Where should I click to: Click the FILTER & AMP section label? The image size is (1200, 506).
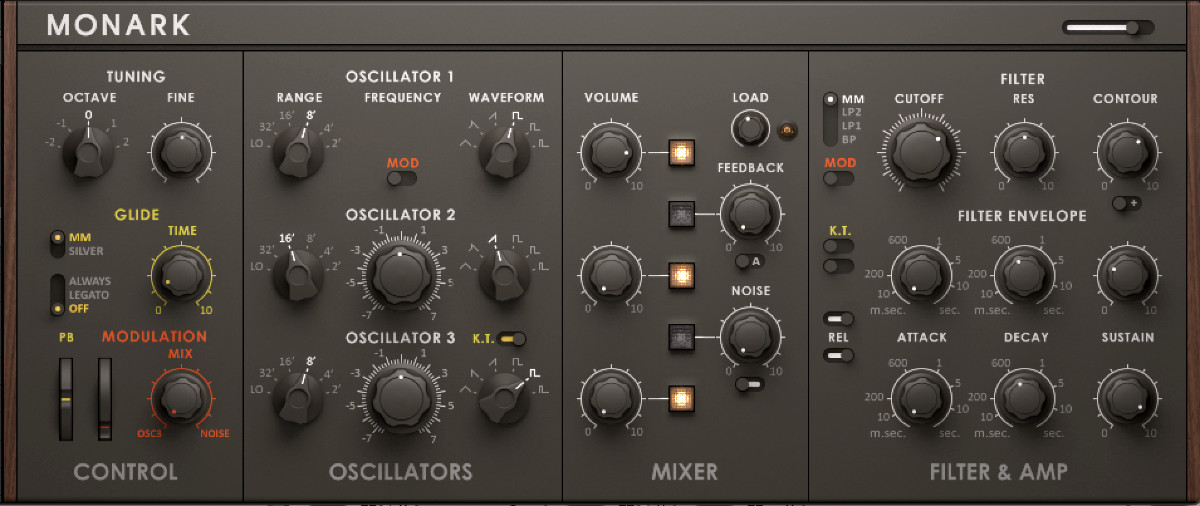(999, 471)
